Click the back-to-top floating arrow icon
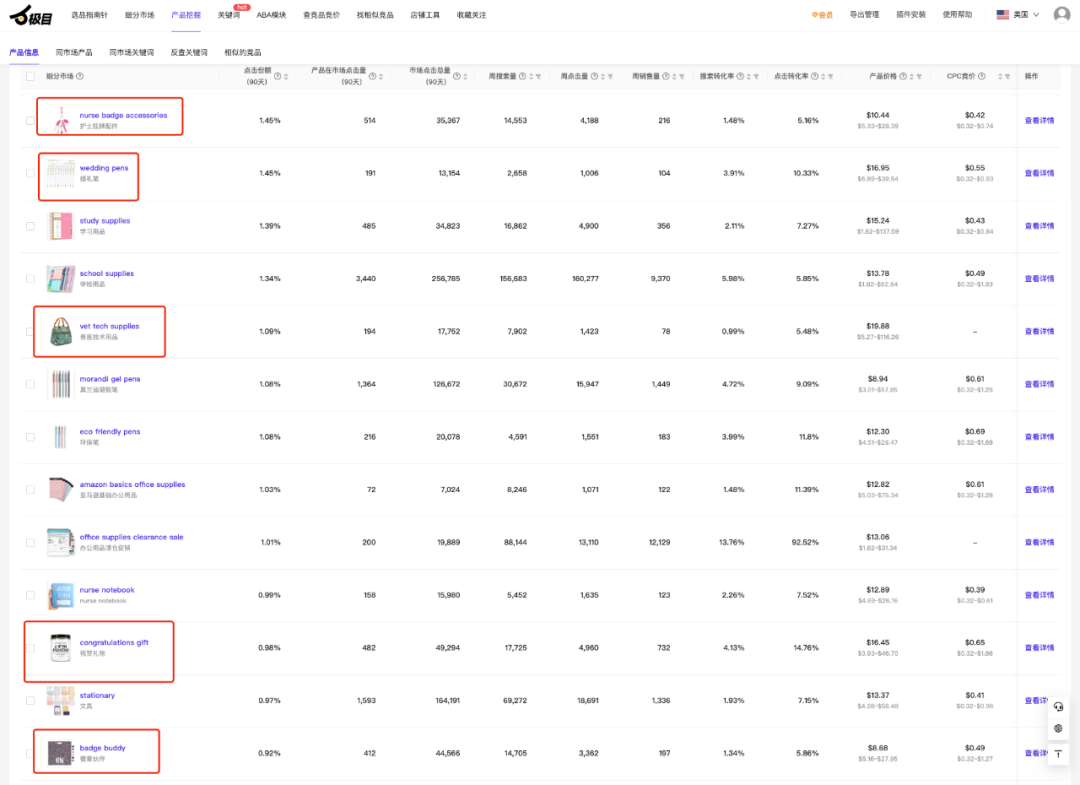The height and width of the screenshot is (785, 1080). 1059,754
